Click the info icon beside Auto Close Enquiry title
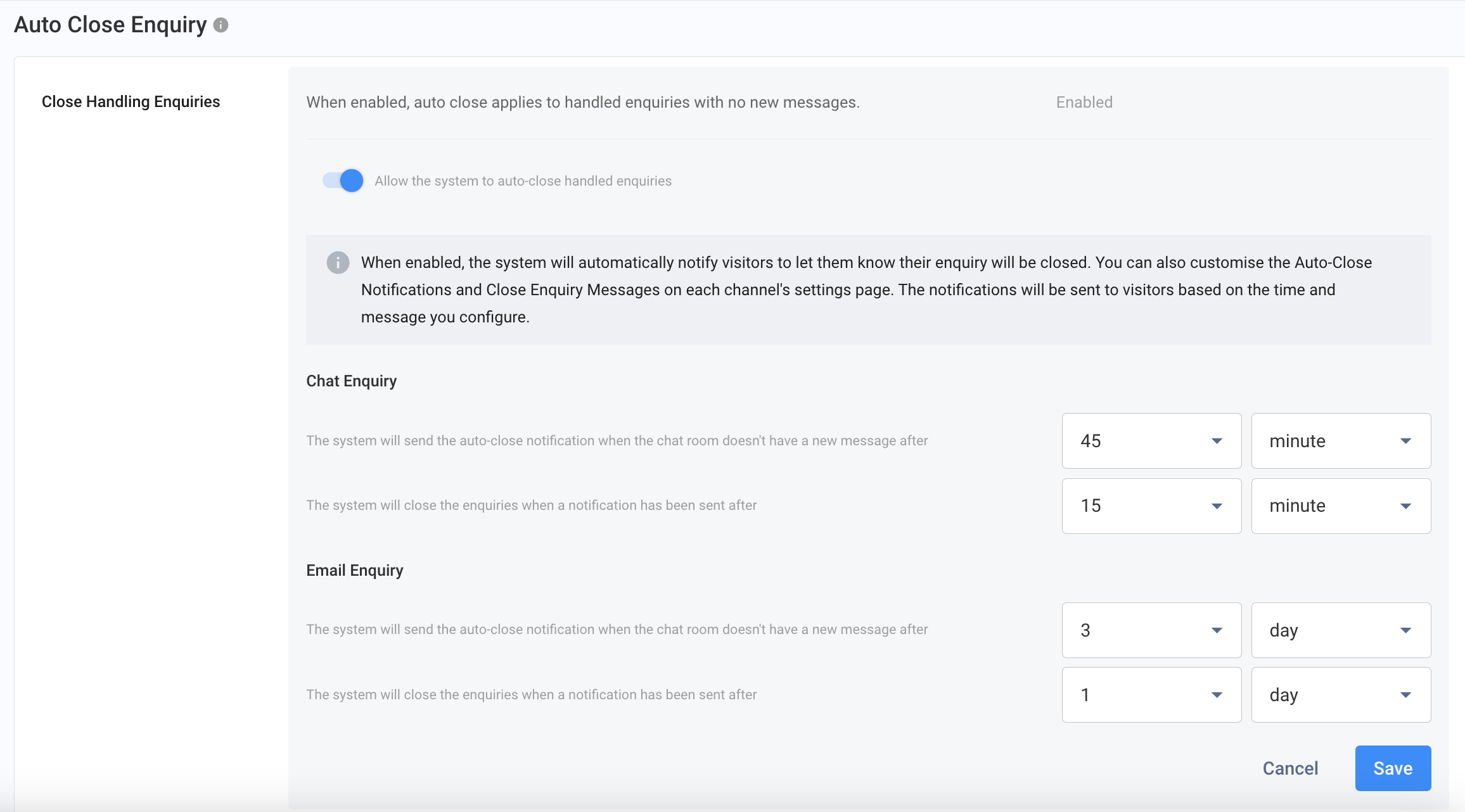The height and width of the screenshot is (812, 1465). [221, 25]
